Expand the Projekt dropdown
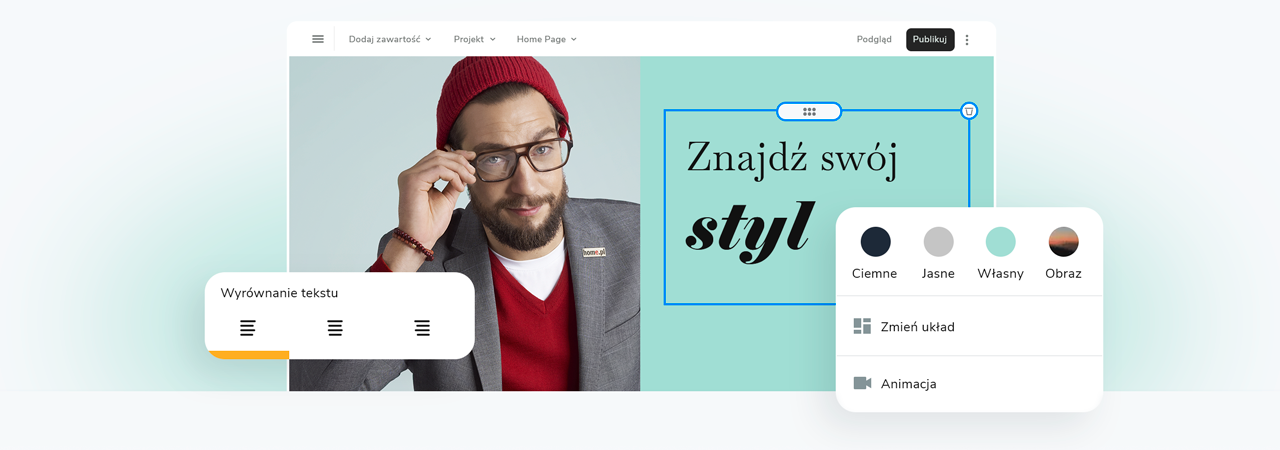The height and width of the screenshot is (450, 1280). [474, 39]
